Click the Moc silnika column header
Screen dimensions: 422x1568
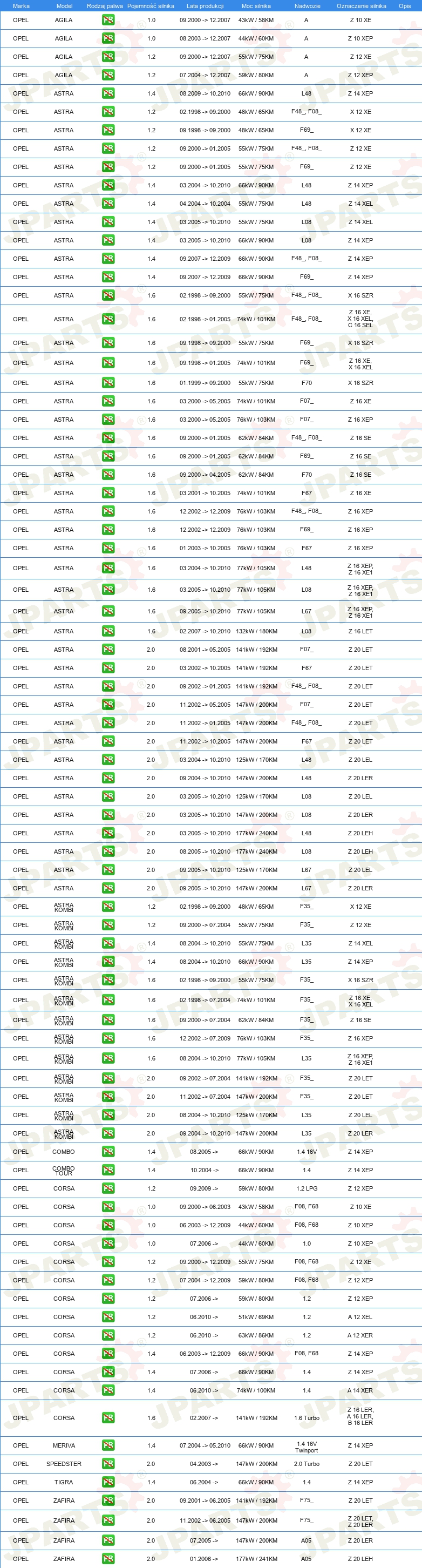tap(256, 5)
